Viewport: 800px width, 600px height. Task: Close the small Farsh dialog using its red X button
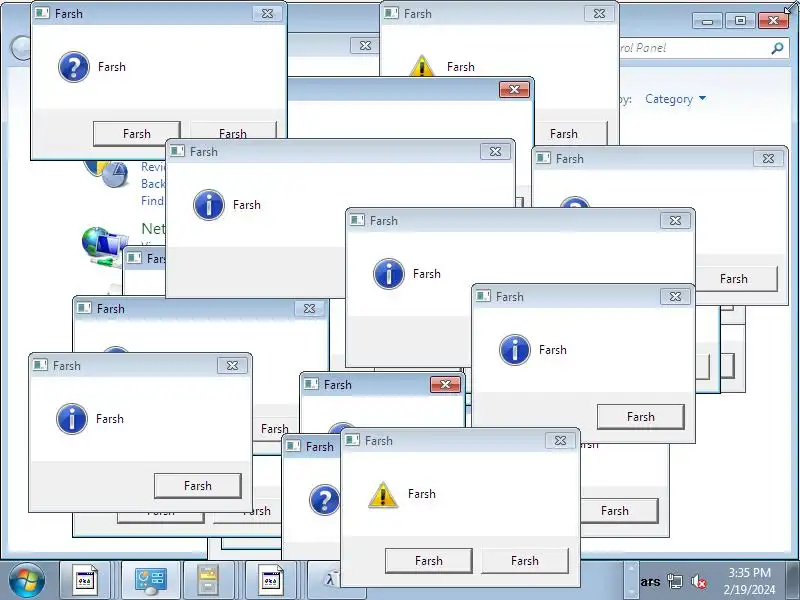click(445, 384)
